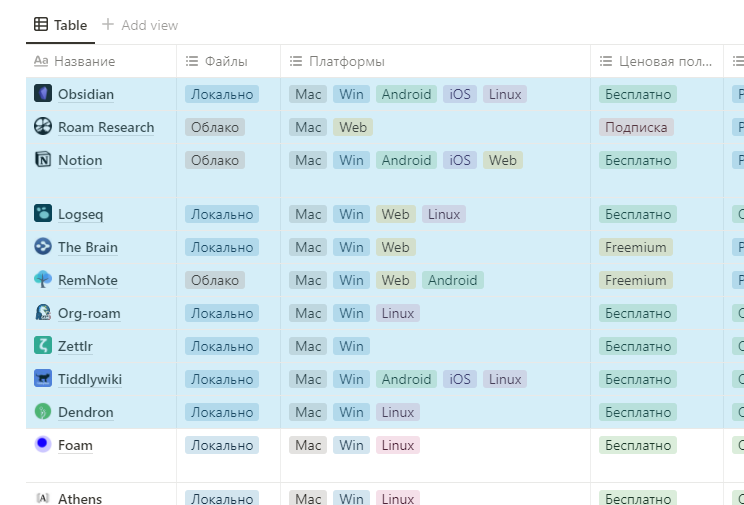Open the Tiddlywiki page
This screenshot has height=505, width=744.
point(90,379)
